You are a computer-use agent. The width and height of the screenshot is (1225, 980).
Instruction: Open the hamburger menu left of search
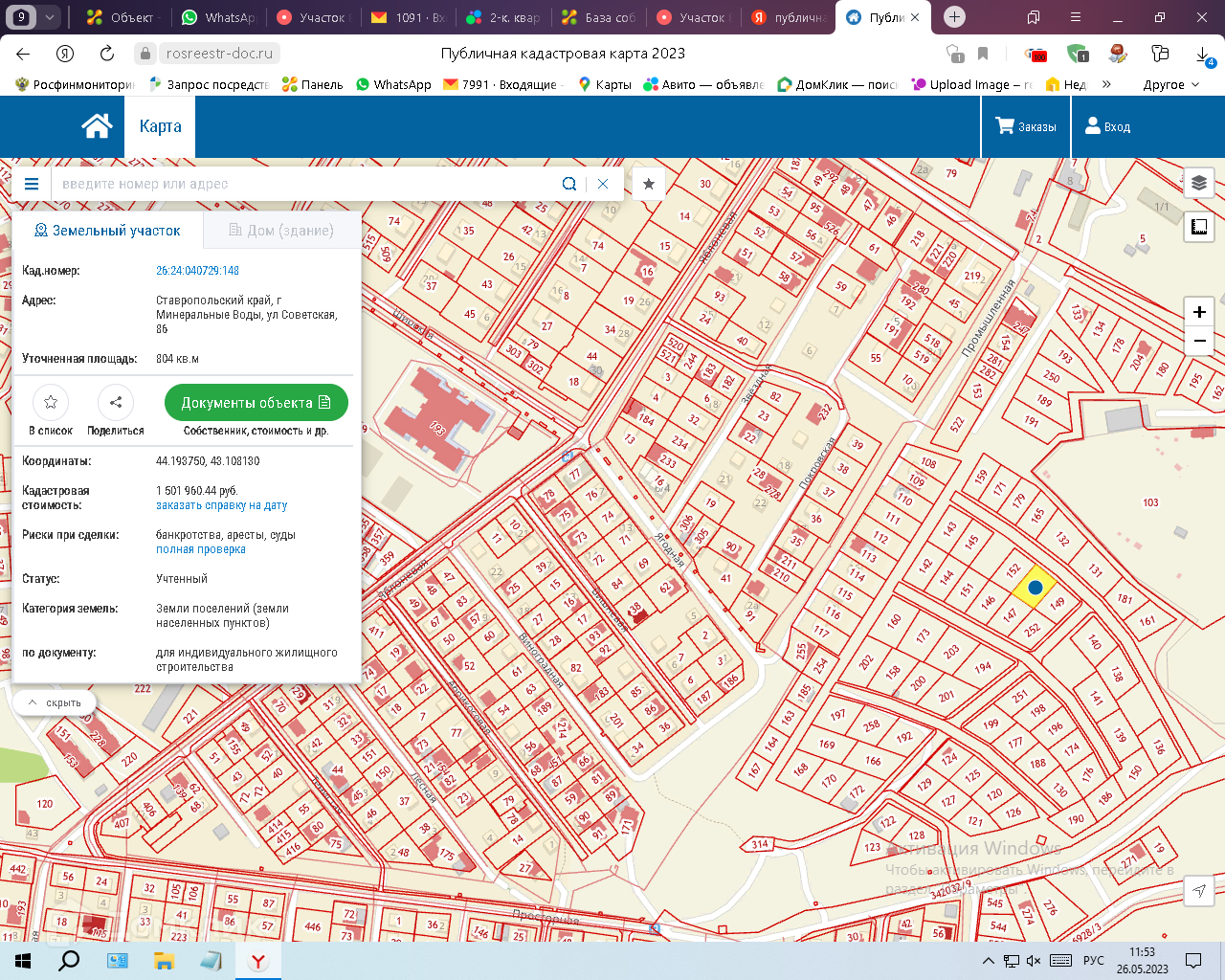tap(32, 184)
